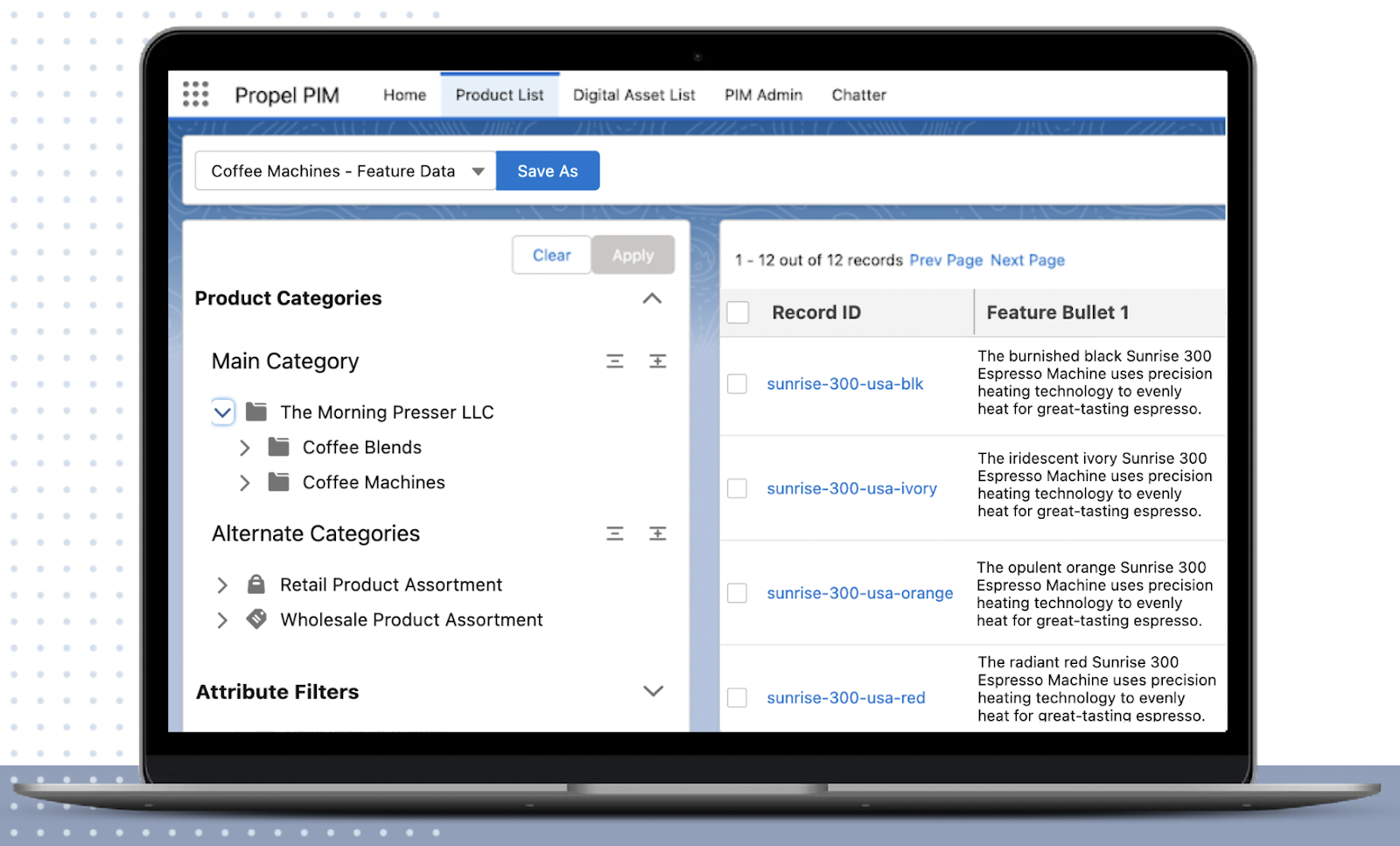Check the sunrise-300-usa-red row checkbox
The height and width of the screenshot is (846, 1400).
738,697
